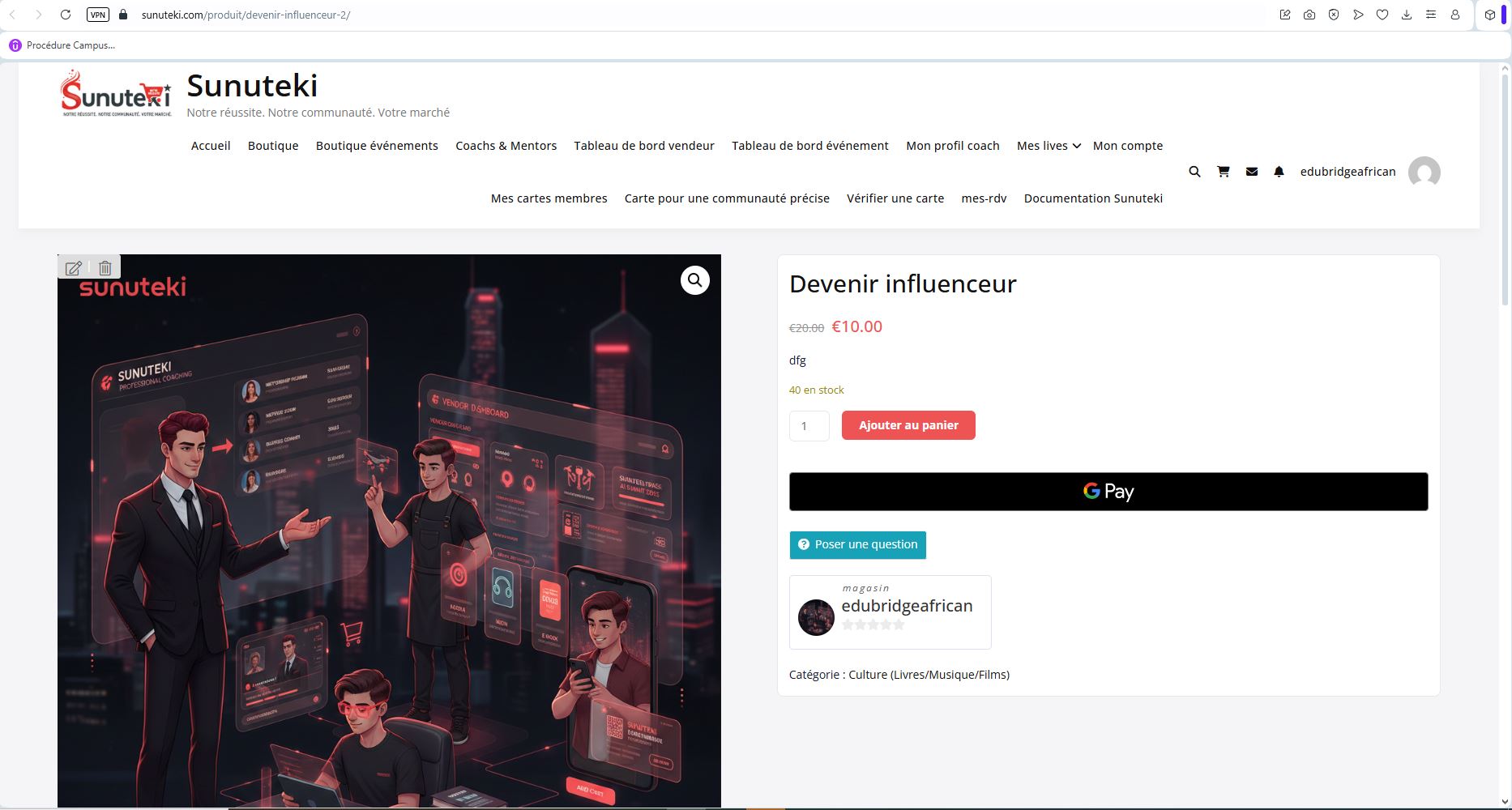The height and width of the screenshot is (810, 1512).
Task: Pay with the Google Pay button
Action: pos(1108,492)
